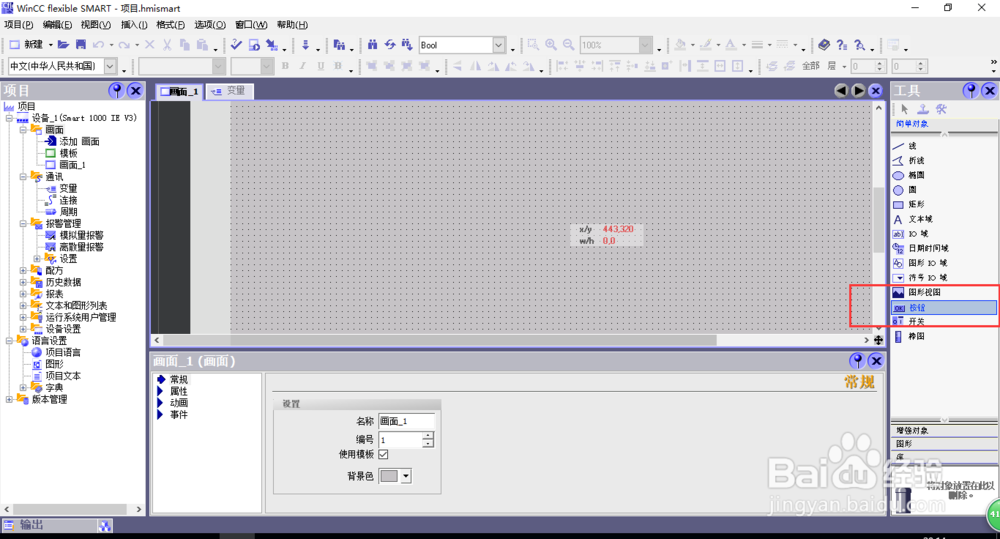Select the IO field (IO 域) tool
The width and height of the screenshot is (1000, 539).
click(x=944, y=234)
